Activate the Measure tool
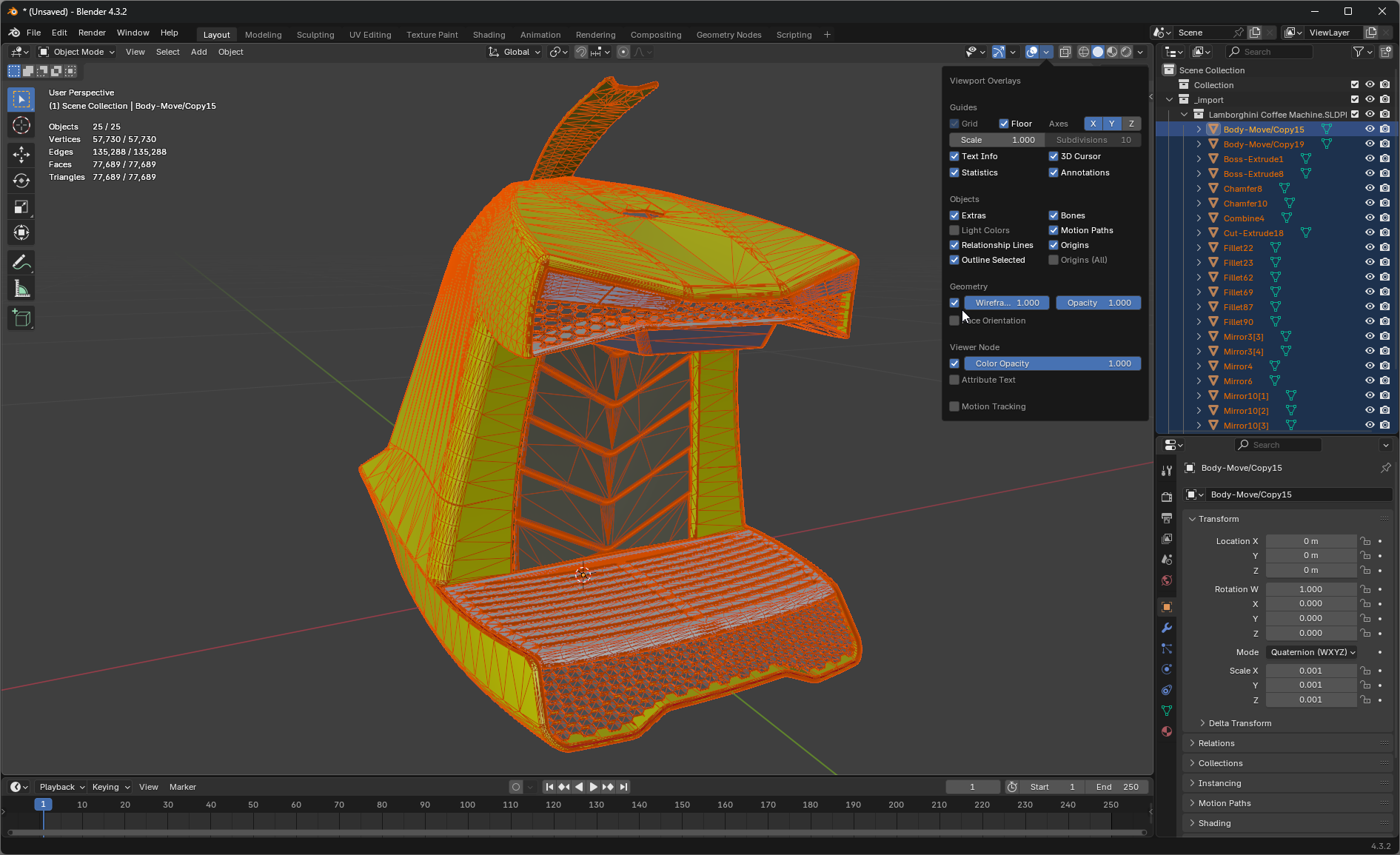The width and height of the screenshot is (1400, 855). (21, 288)
